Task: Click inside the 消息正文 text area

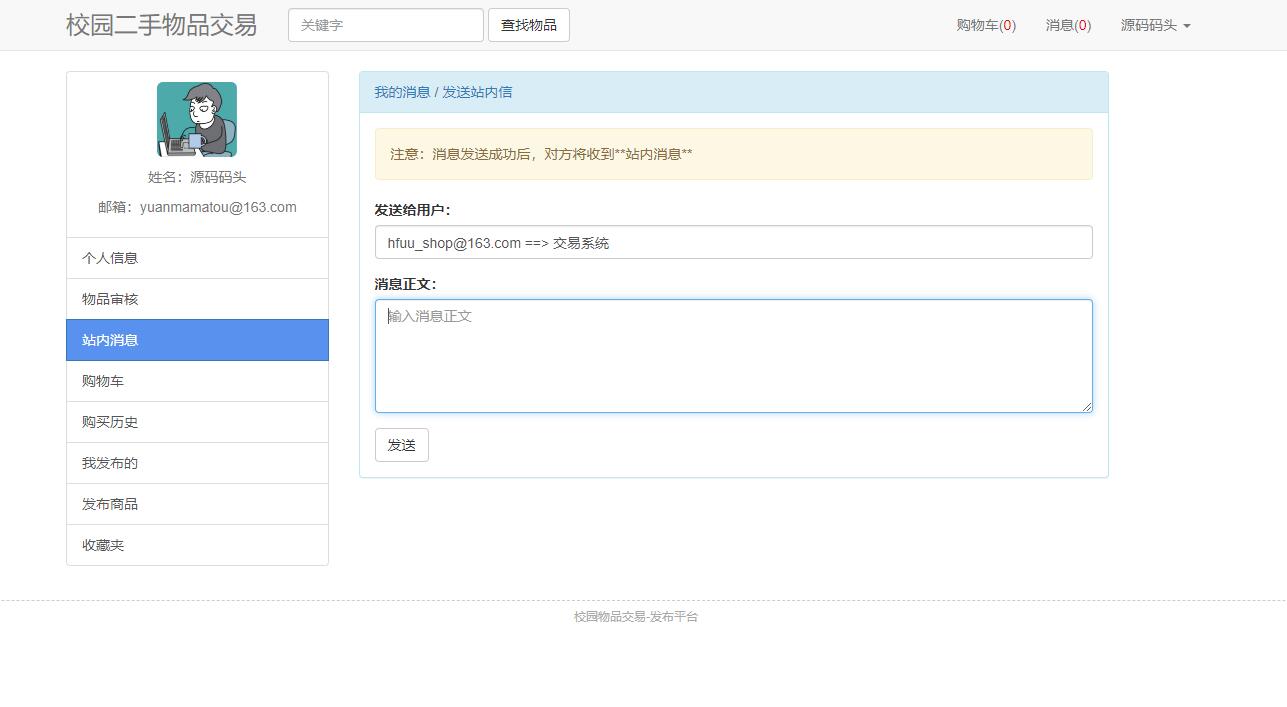Action: (x=733, y=355)
